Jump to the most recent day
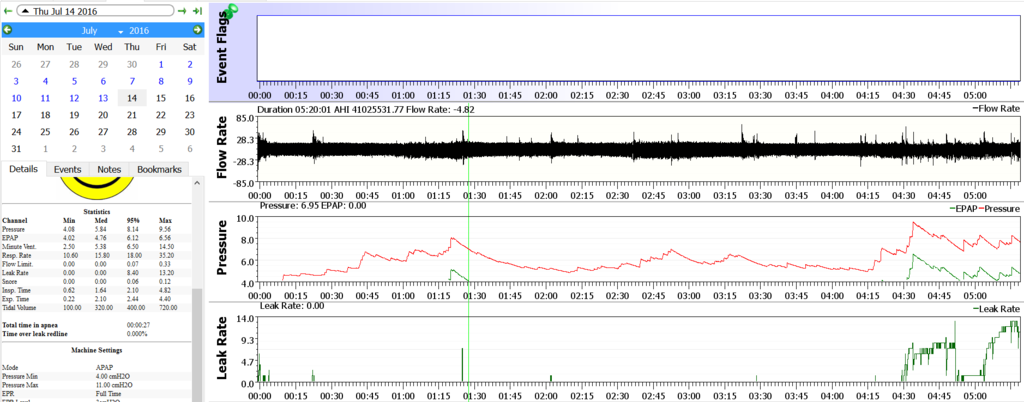This screenshot has width=1024, height=402. (198, 11)
